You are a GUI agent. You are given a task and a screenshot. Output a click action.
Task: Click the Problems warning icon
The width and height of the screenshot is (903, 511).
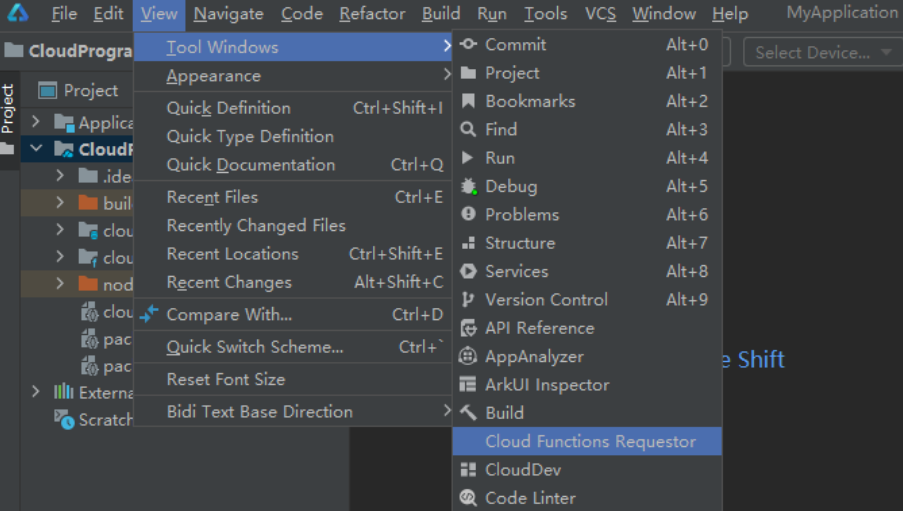[x=468, y=214]
